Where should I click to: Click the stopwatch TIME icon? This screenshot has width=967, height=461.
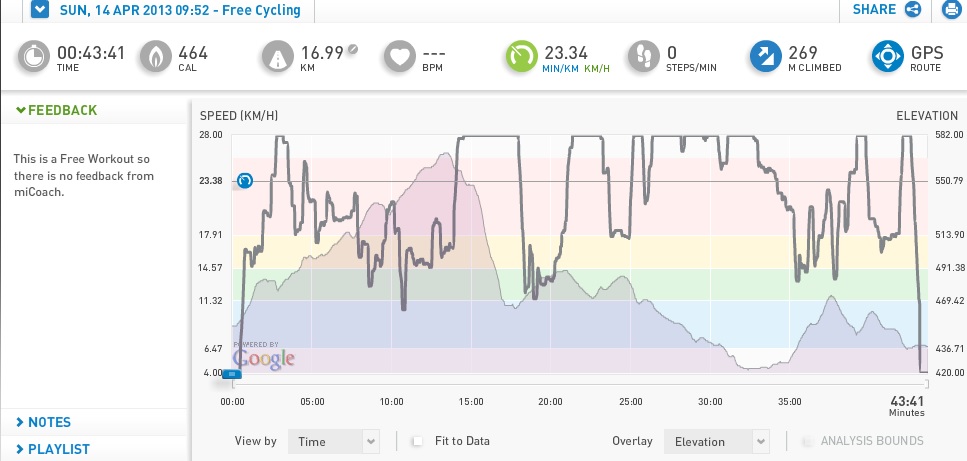(33, 57)
